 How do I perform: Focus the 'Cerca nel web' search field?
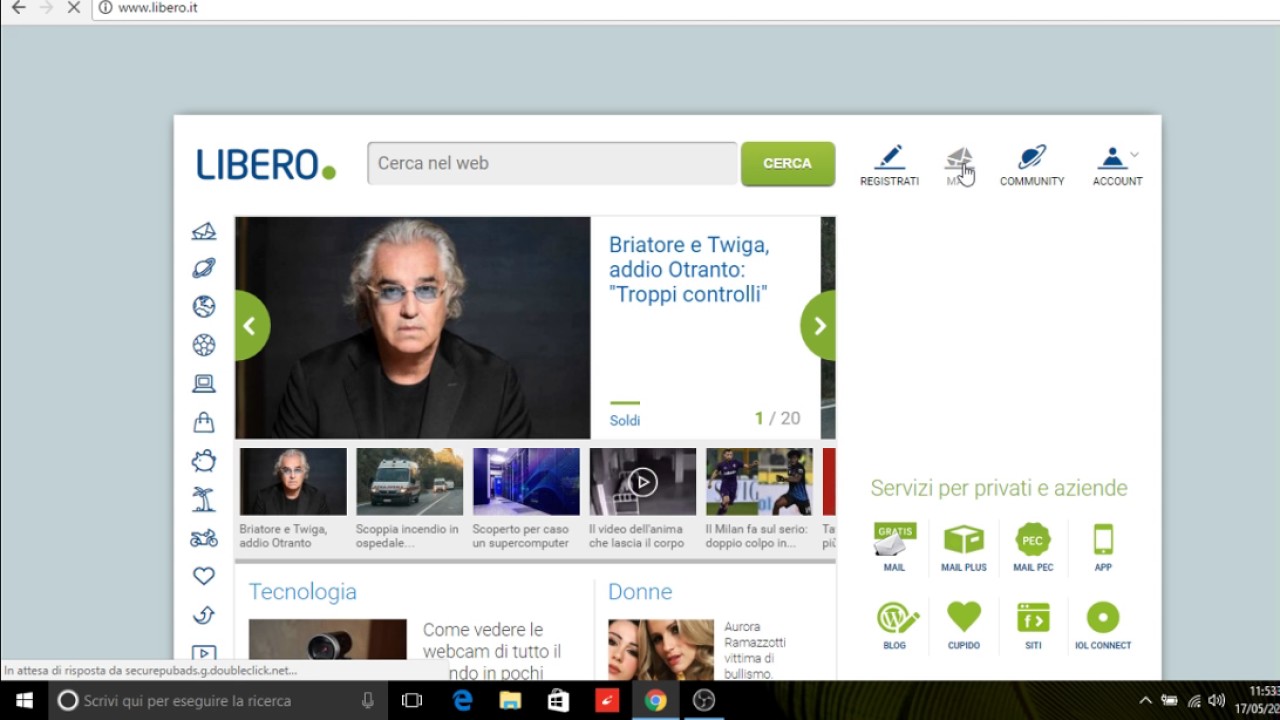click(552, 163)
